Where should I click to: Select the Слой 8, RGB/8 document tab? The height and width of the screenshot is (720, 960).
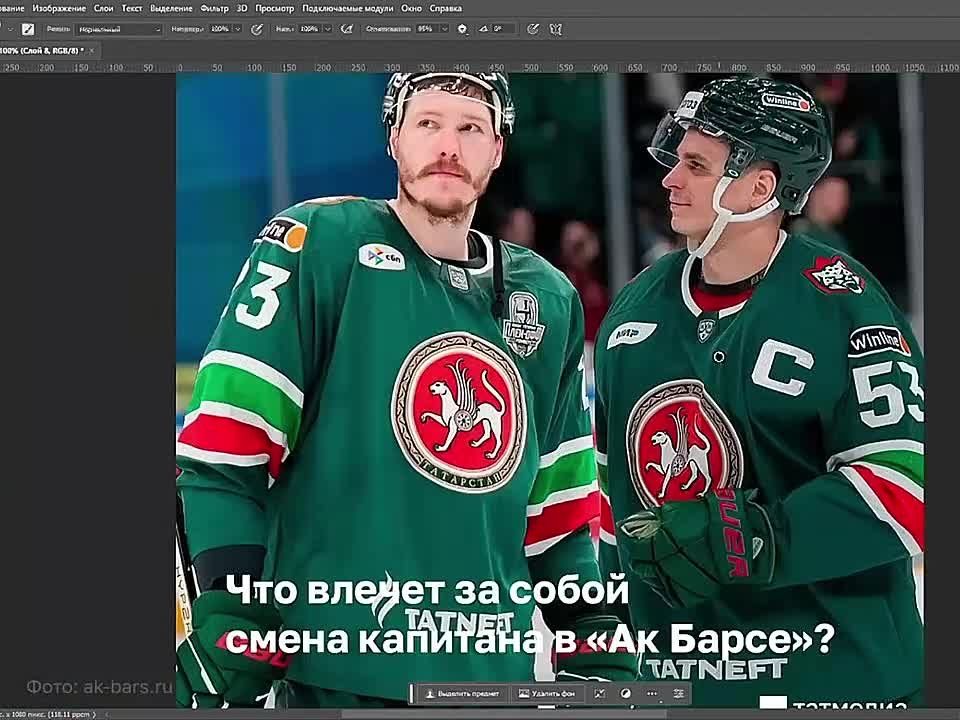[x=42, y=51]
